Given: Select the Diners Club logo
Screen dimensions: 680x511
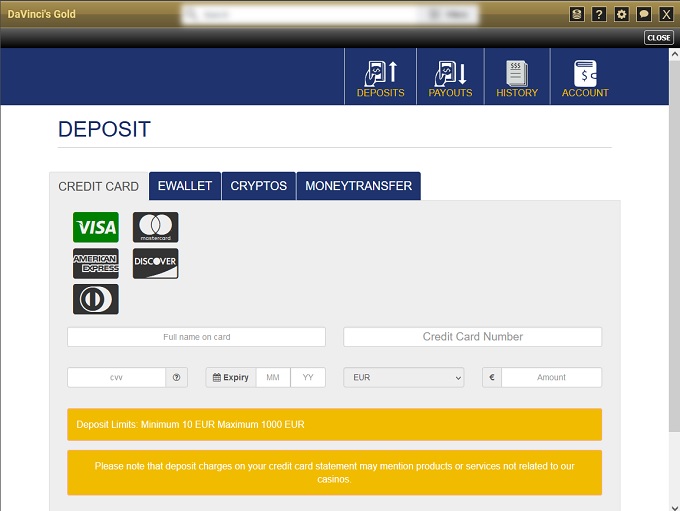Looking at the screenshot, I should 96,299.
